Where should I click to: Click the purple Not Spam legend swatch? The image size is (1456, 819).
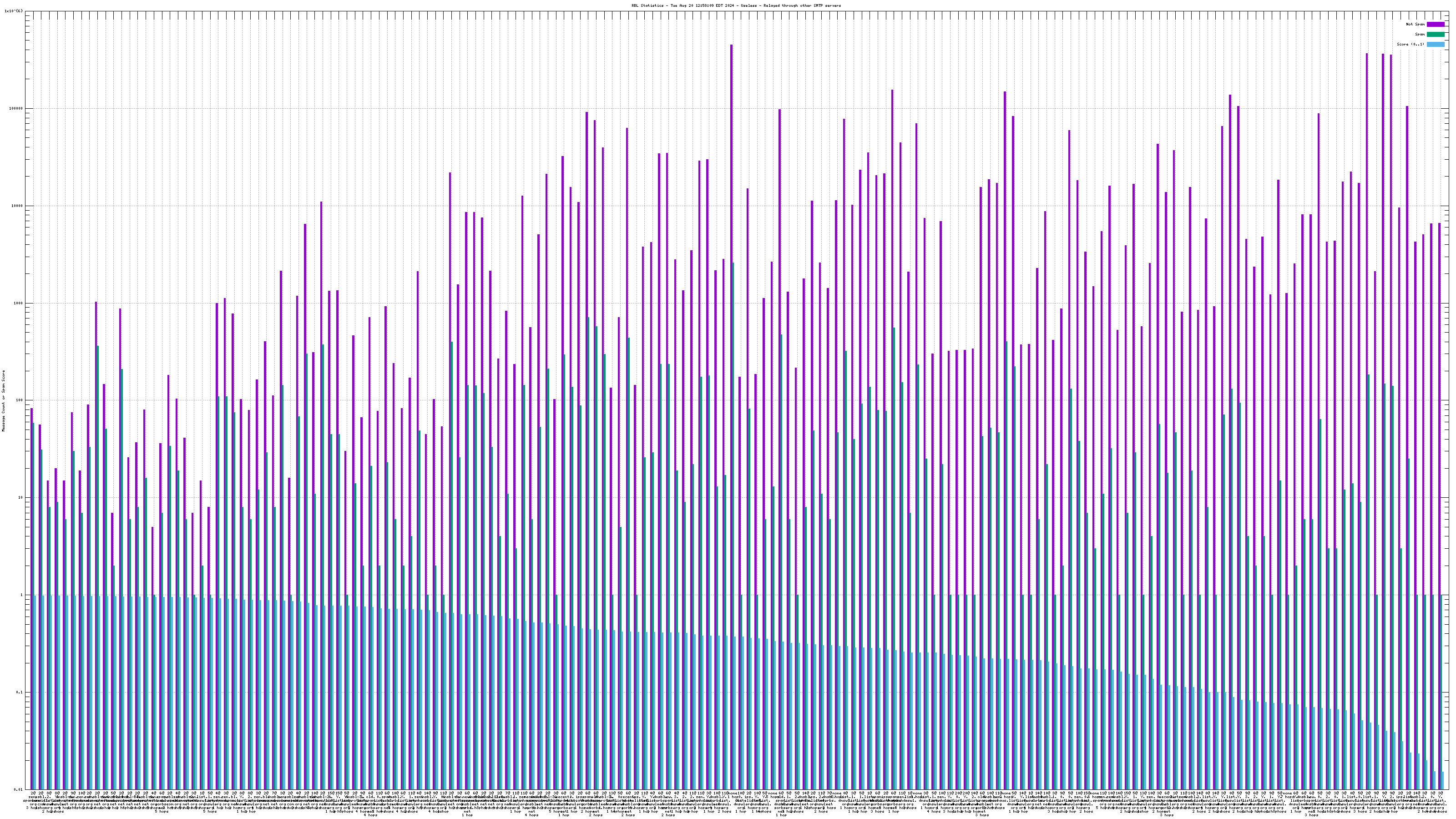point(1436,24)
